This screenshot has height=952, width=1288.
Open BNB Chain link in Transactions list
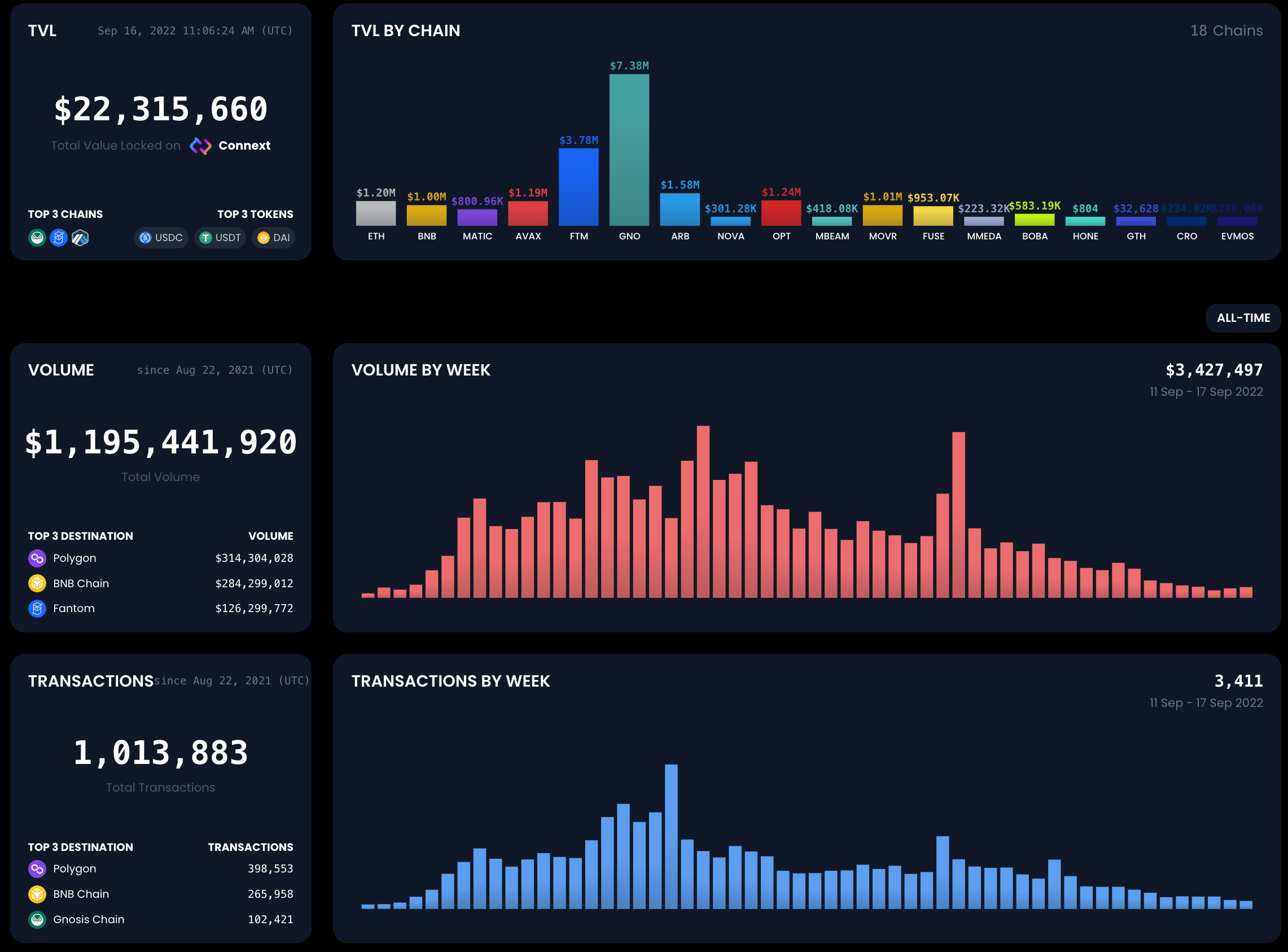[x=81, y=894]
